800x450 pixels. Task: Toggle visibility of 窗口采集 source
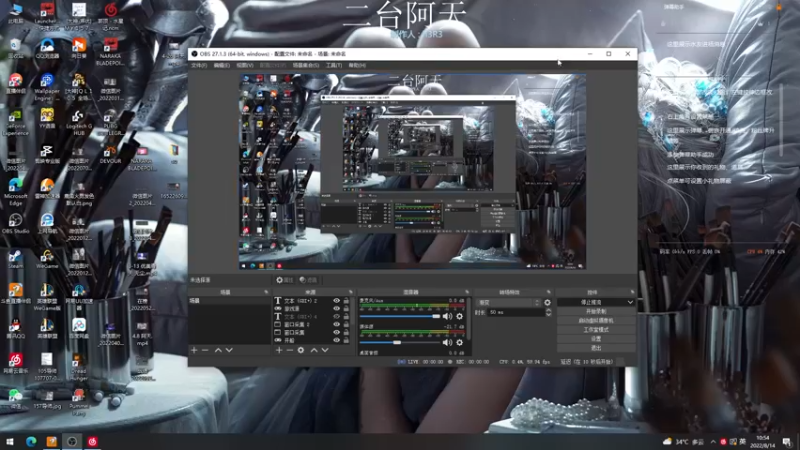tap(336, 332)
